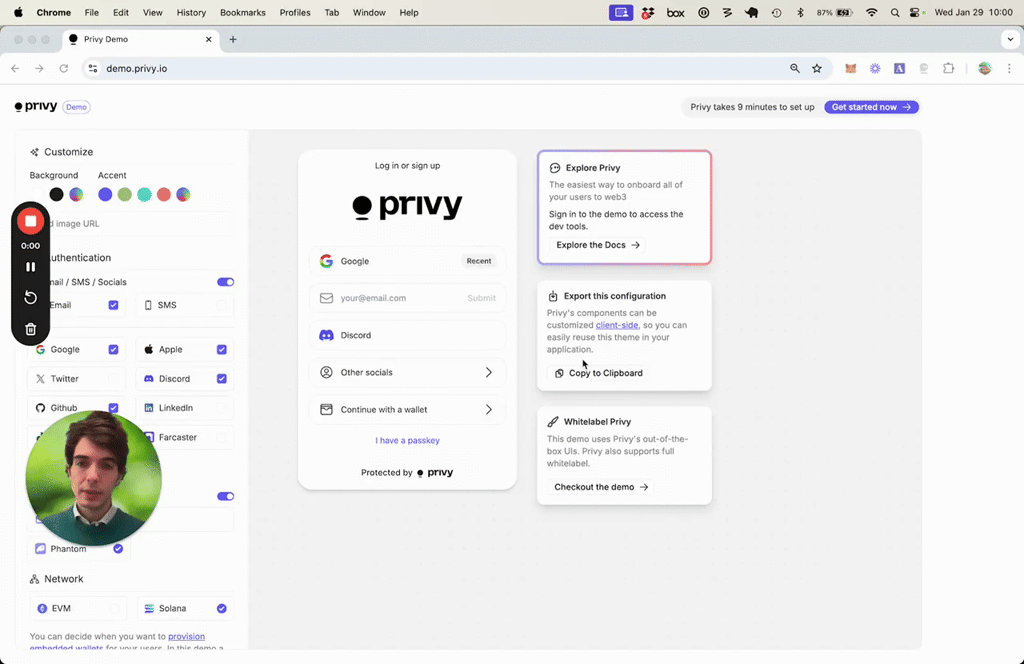Open the client-side link
Viewport: 1024px width, 664px height.
click(616, 325)
